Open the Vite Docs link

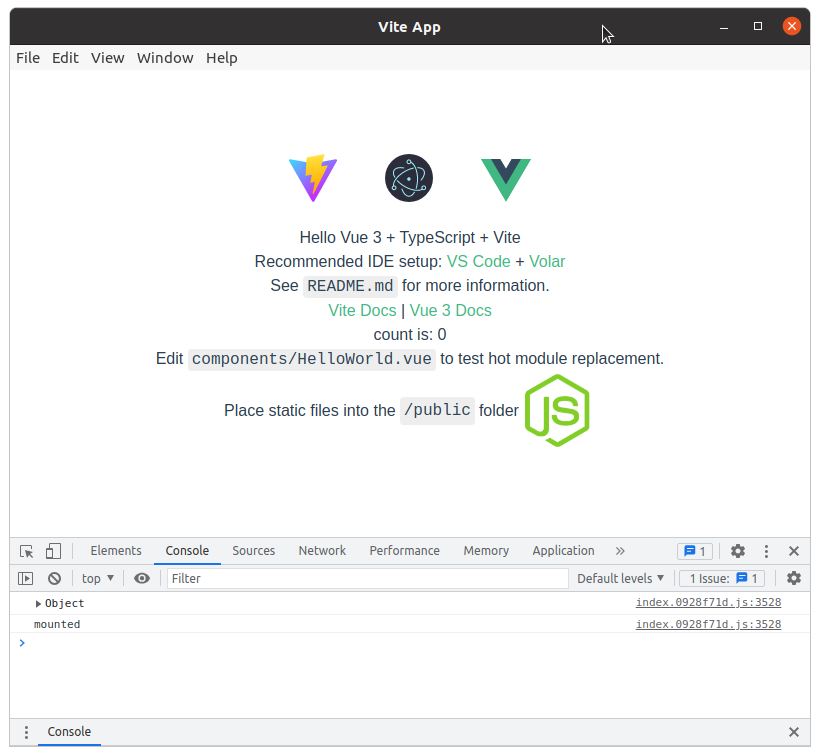coord(362,311)
